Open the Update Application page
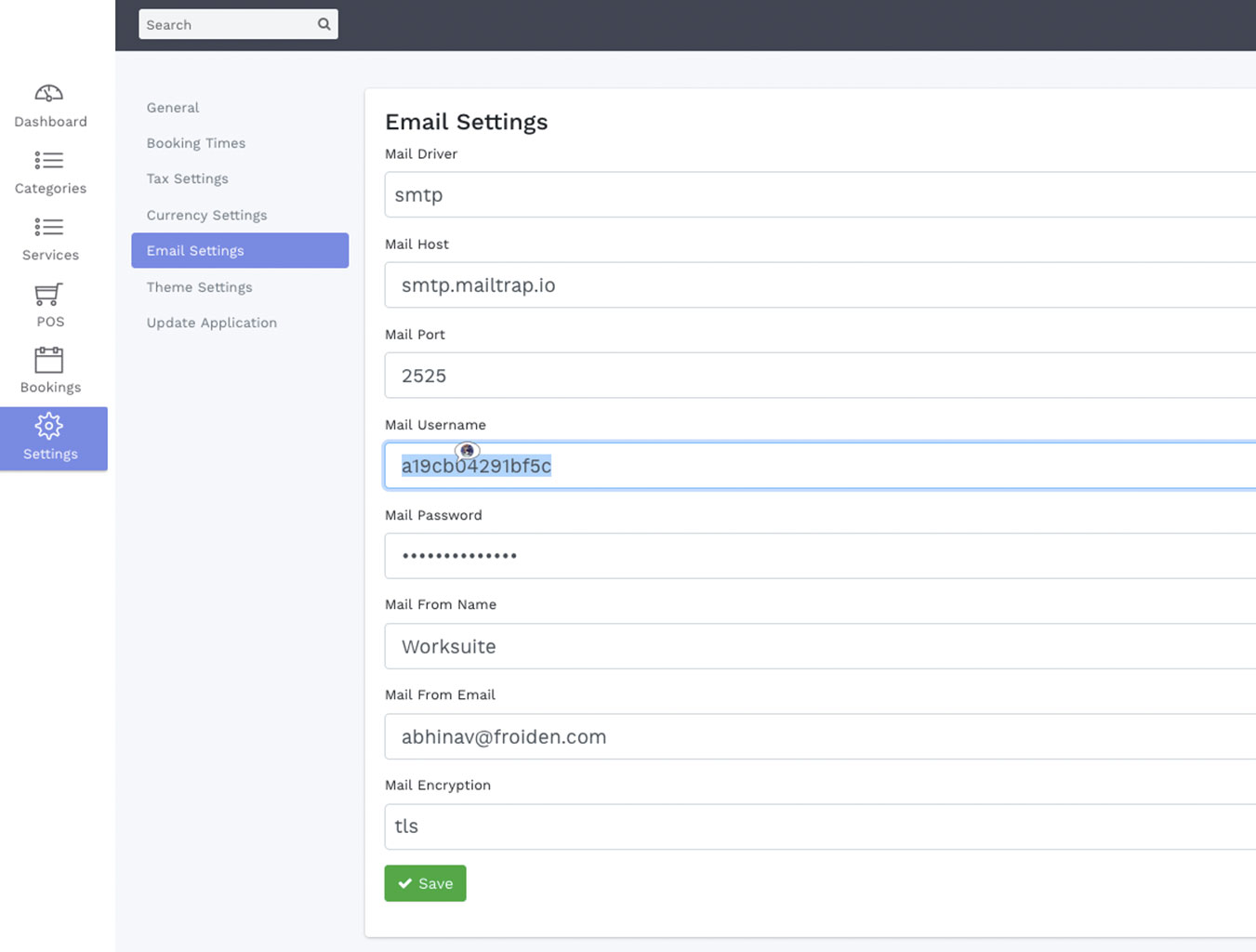The height and width of the screenshot is (952, 1256). tap(212, 323)
